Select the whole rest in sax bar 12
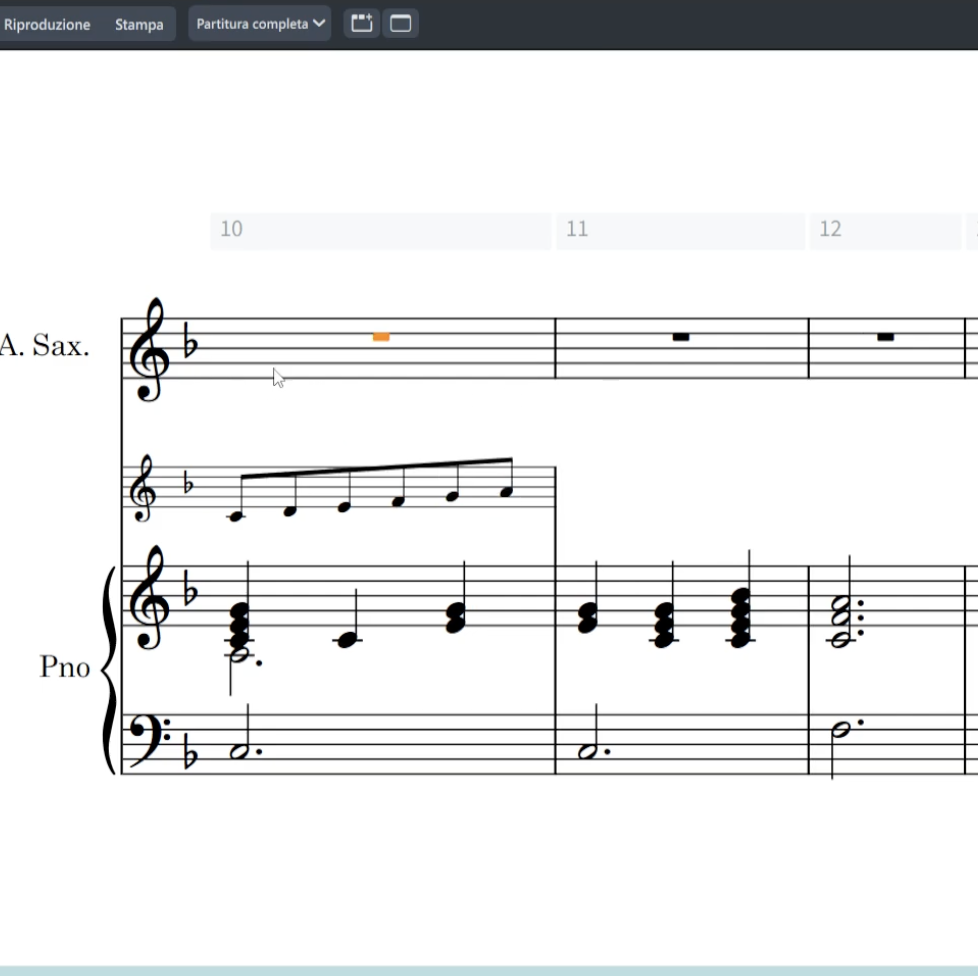This screenshot has width=978, height=976. click(885, 337)
